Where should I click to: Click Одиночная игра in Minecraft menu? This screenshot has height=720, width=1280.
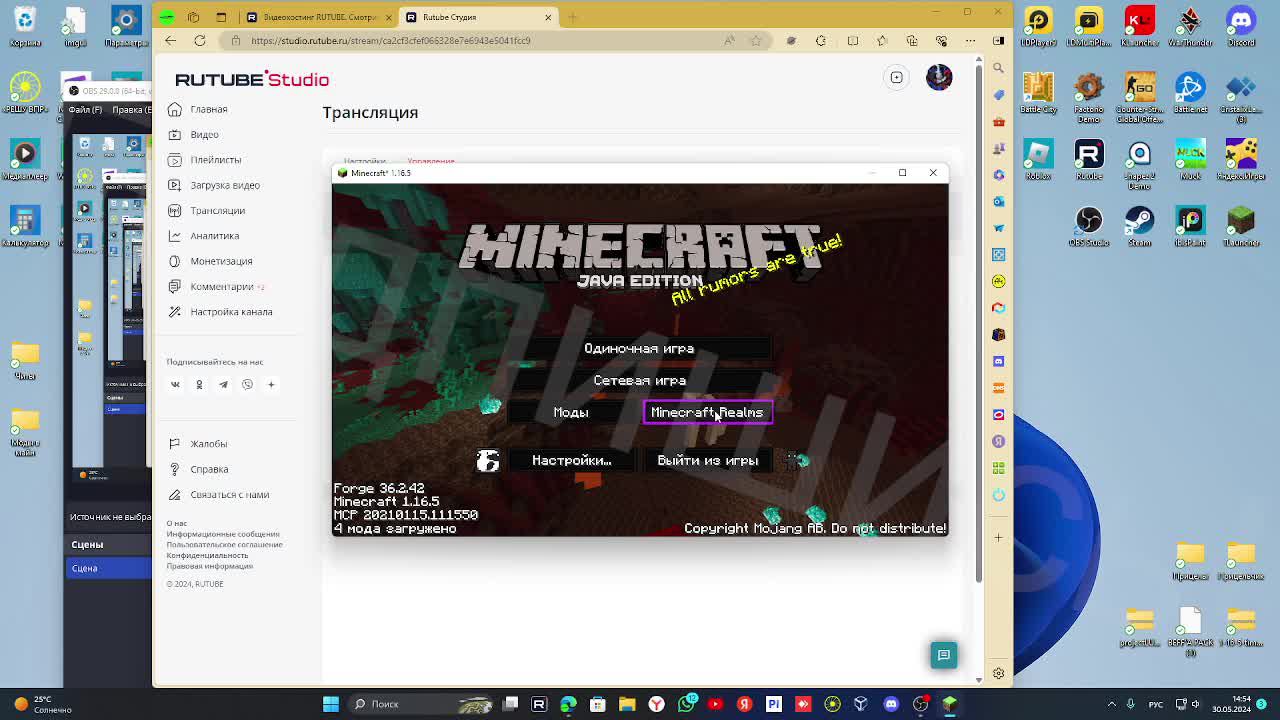click(639, 348)
